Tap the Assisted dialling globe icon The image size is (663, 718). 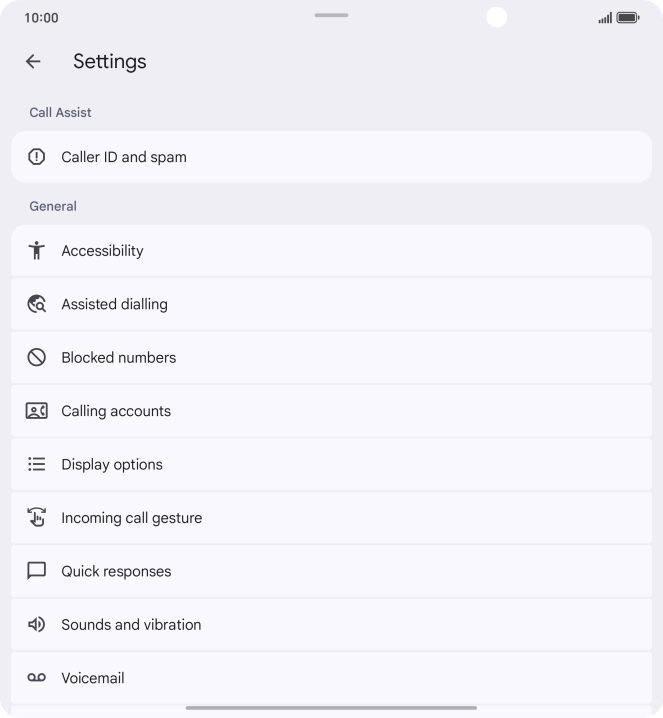37,304
